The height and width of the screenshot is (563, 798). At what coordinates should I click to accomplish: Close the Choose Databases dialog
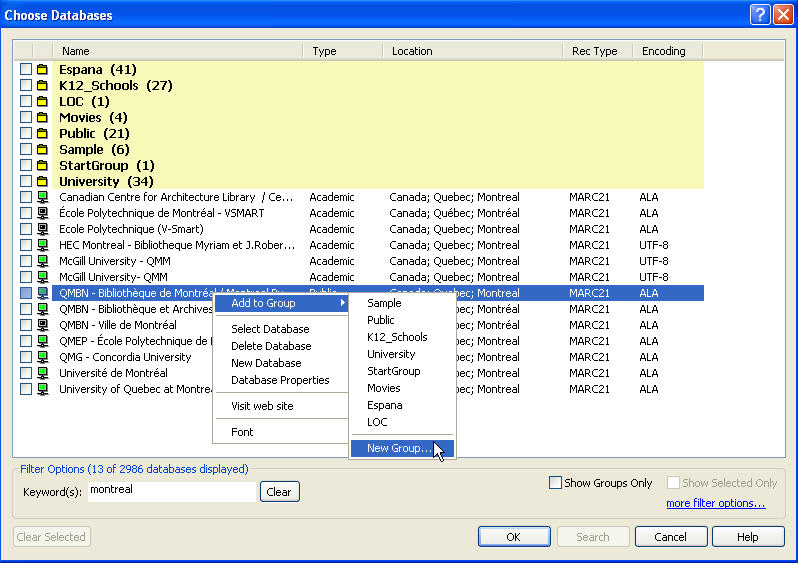783,14
